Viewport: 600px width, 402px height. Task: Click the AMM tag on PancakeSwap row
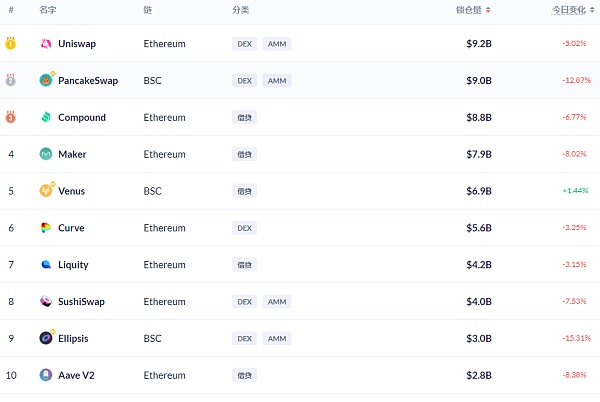[277, 80]
